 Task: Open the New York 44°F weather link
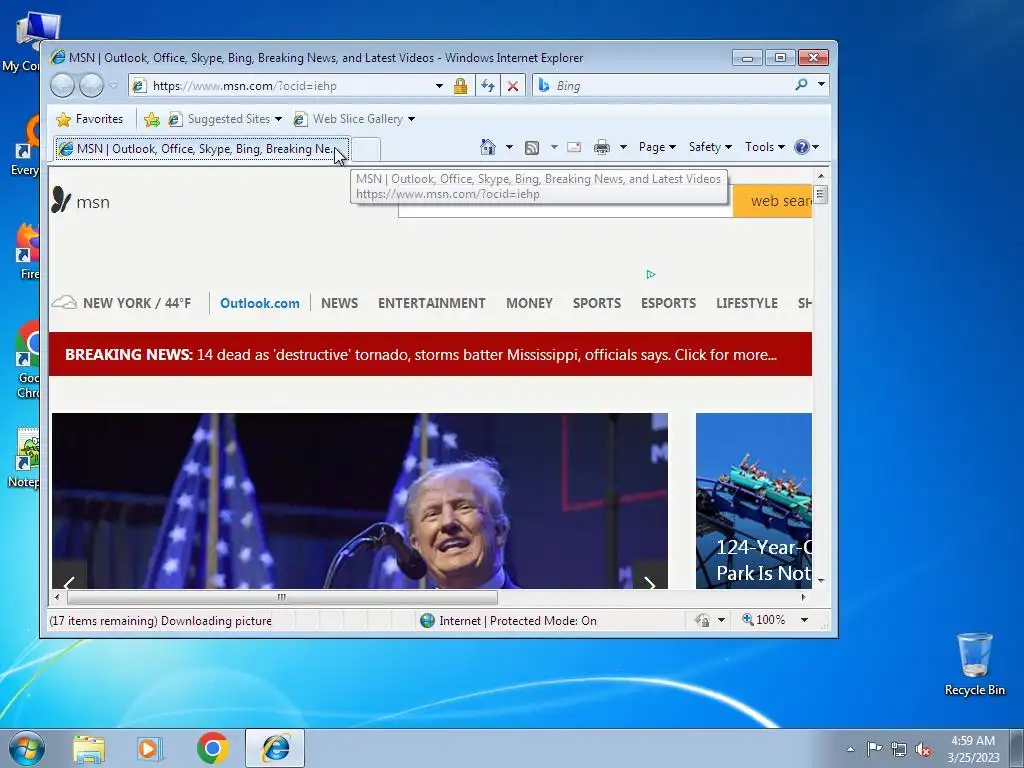click(122, 303)
